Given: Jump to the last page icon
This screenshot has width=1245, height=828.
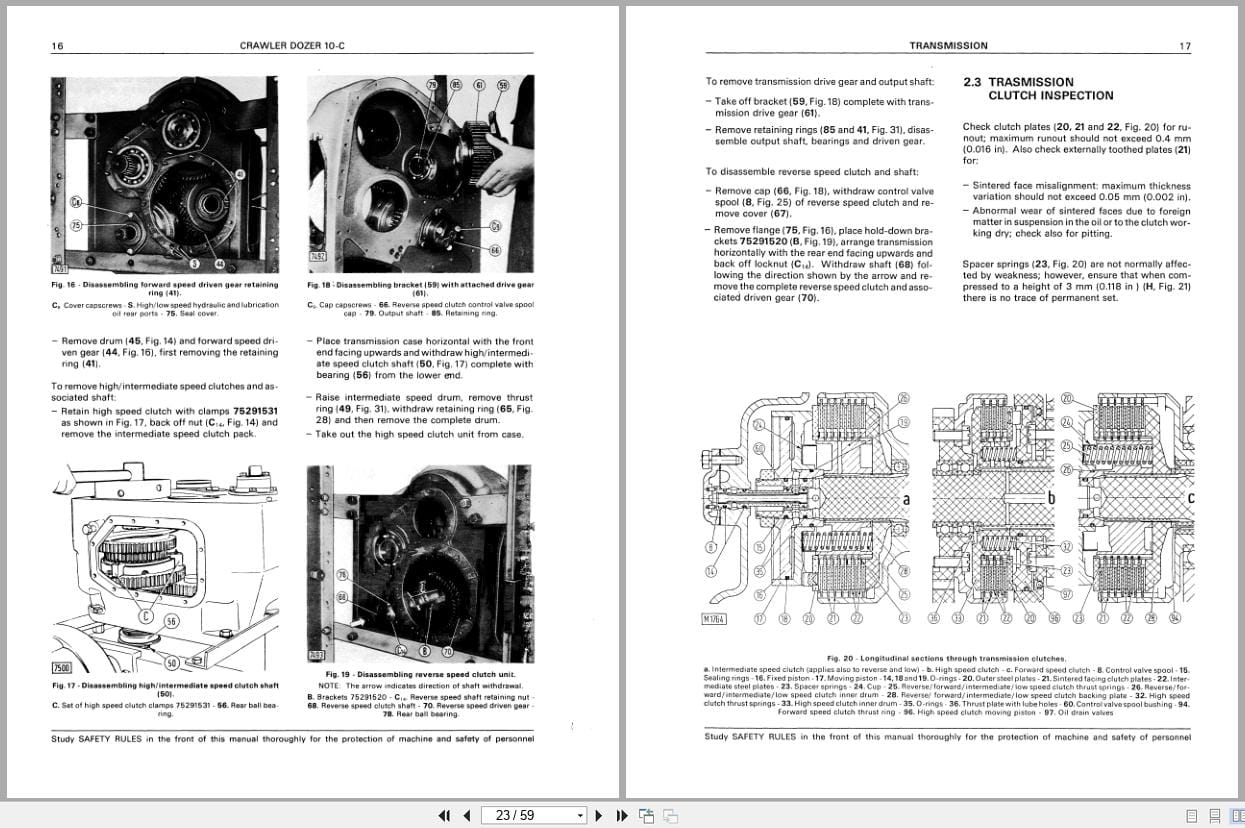Looking at the screenshot, I should click(620, 816).
